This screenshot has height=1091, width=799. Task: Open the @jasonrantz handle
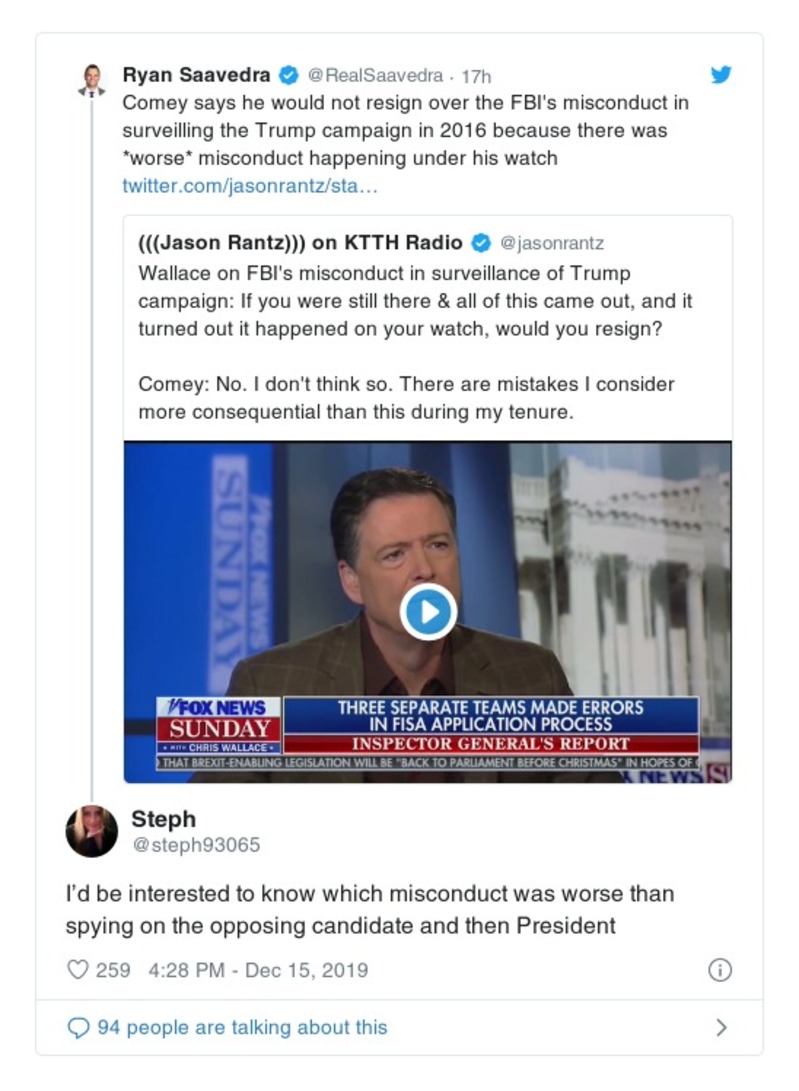click(x=551, y=243)
